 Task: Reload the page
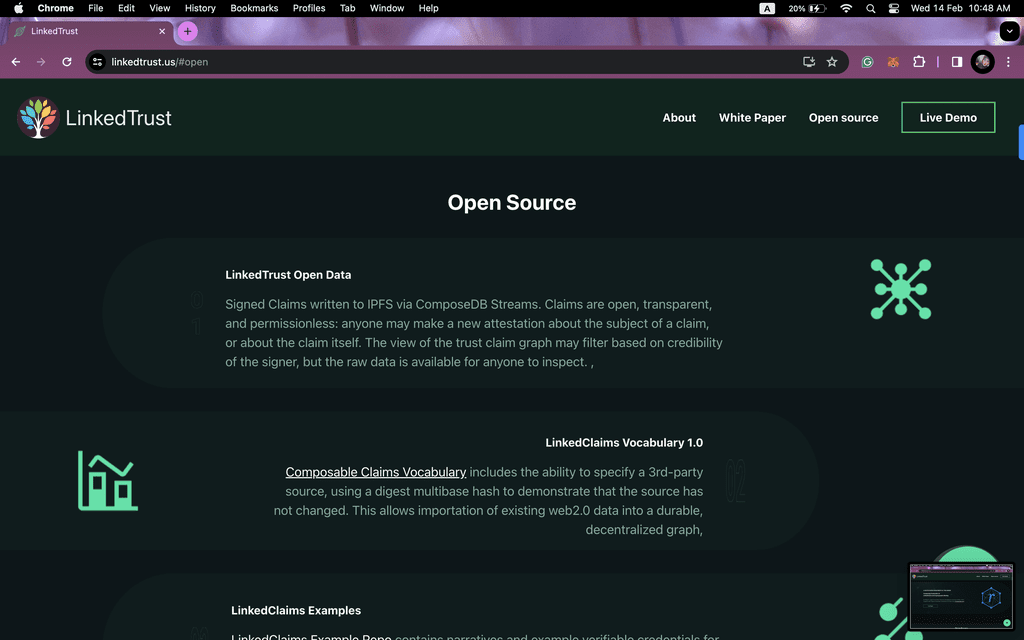coord(67,62)
